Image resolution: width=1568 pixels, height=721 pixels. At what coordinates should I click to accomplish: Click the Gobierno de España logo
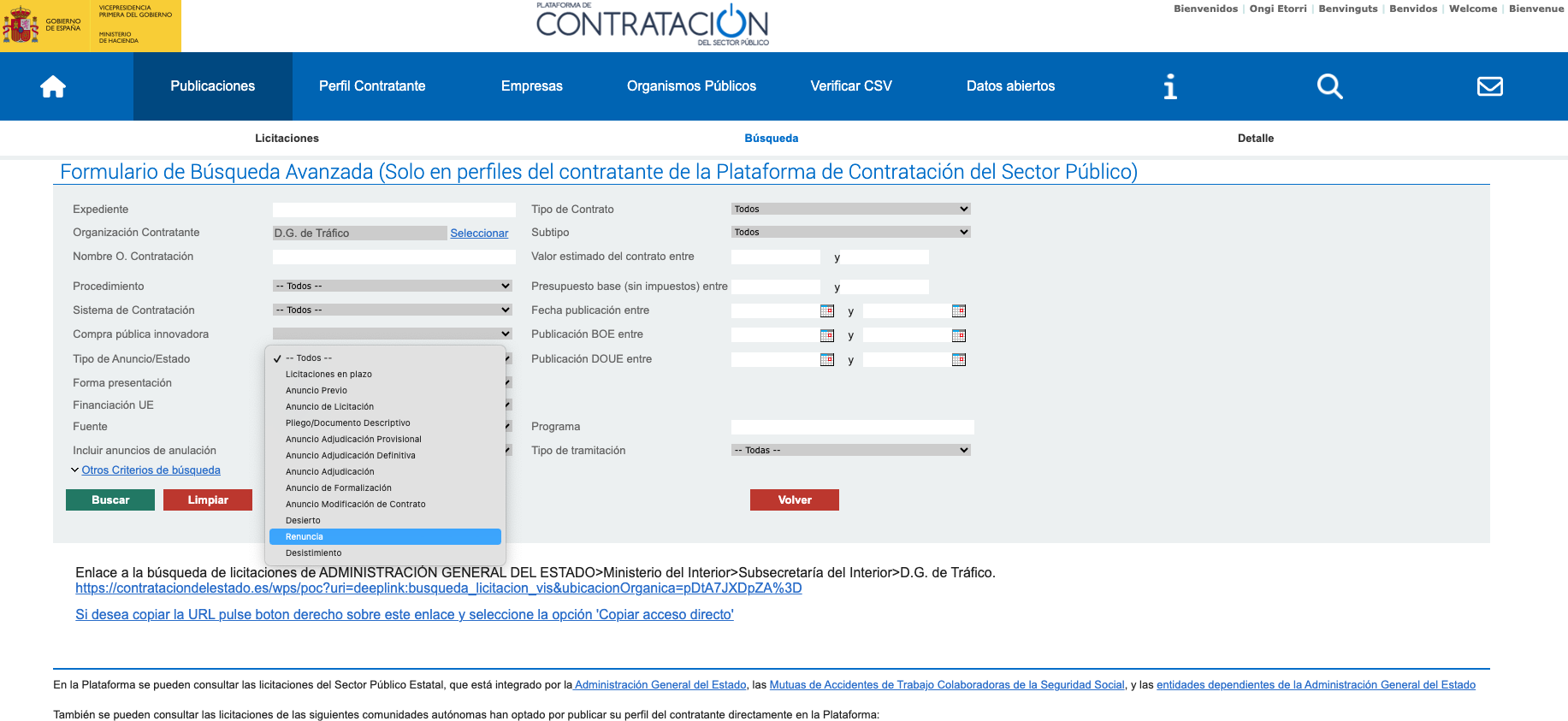pyautogui.click(x=91, y=26)
